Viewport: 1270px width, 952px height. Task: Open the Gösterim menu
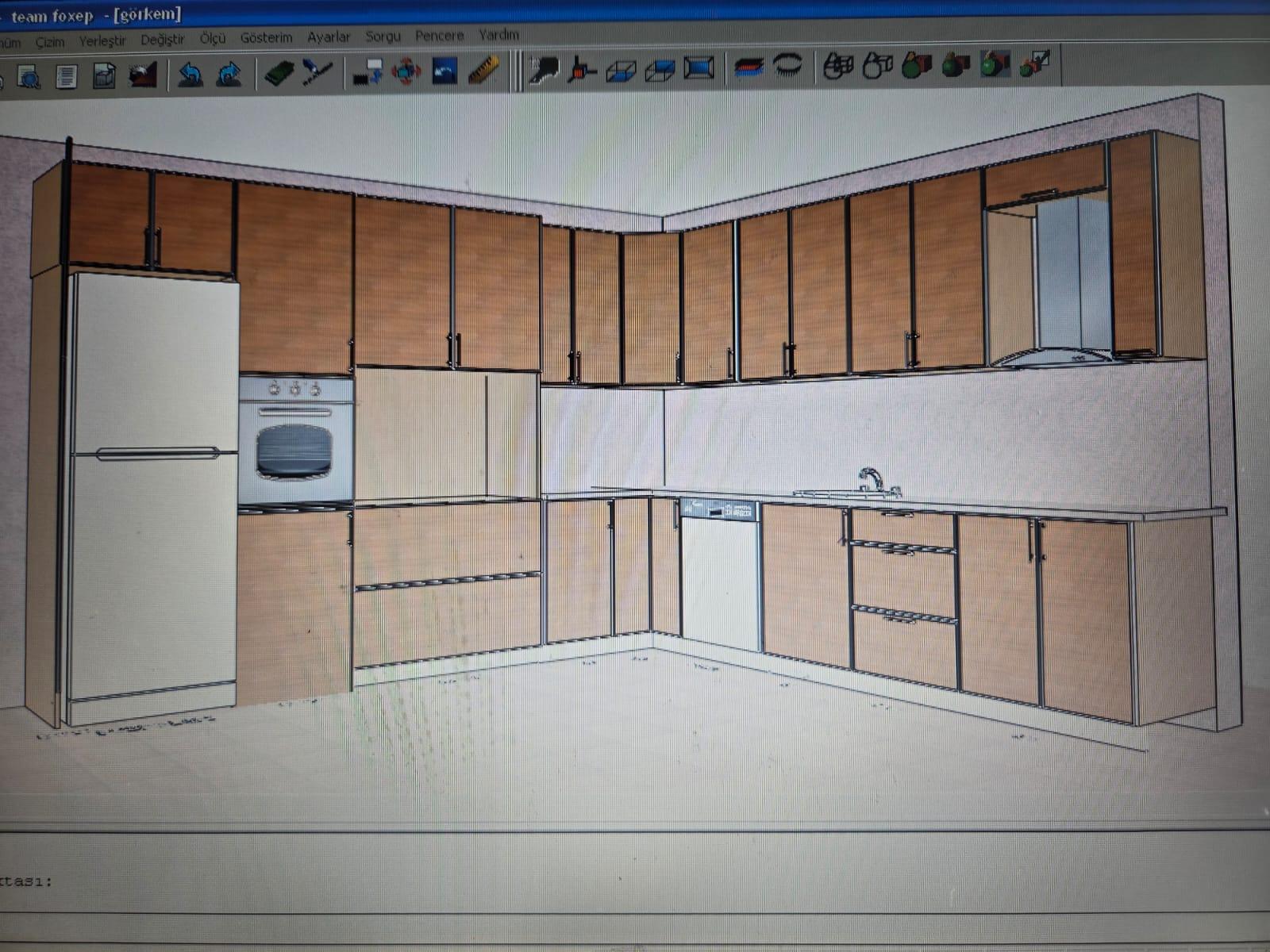(x=266, y=37)
